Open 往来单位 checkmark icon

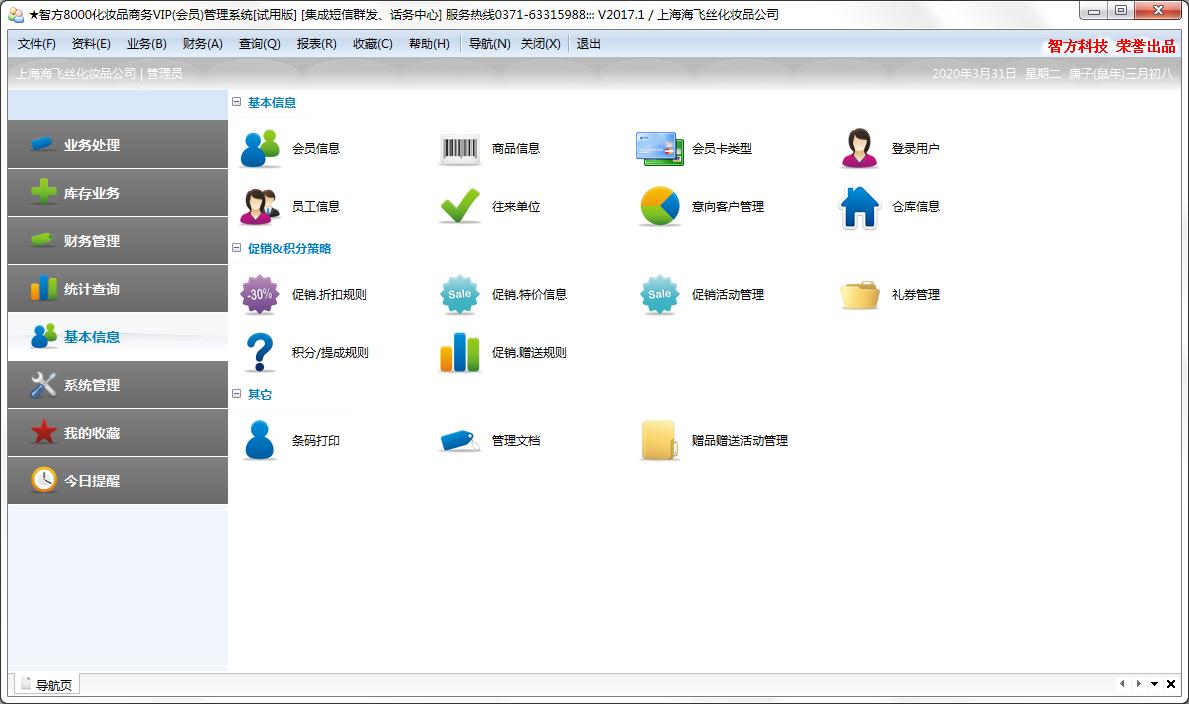(460, 206)
